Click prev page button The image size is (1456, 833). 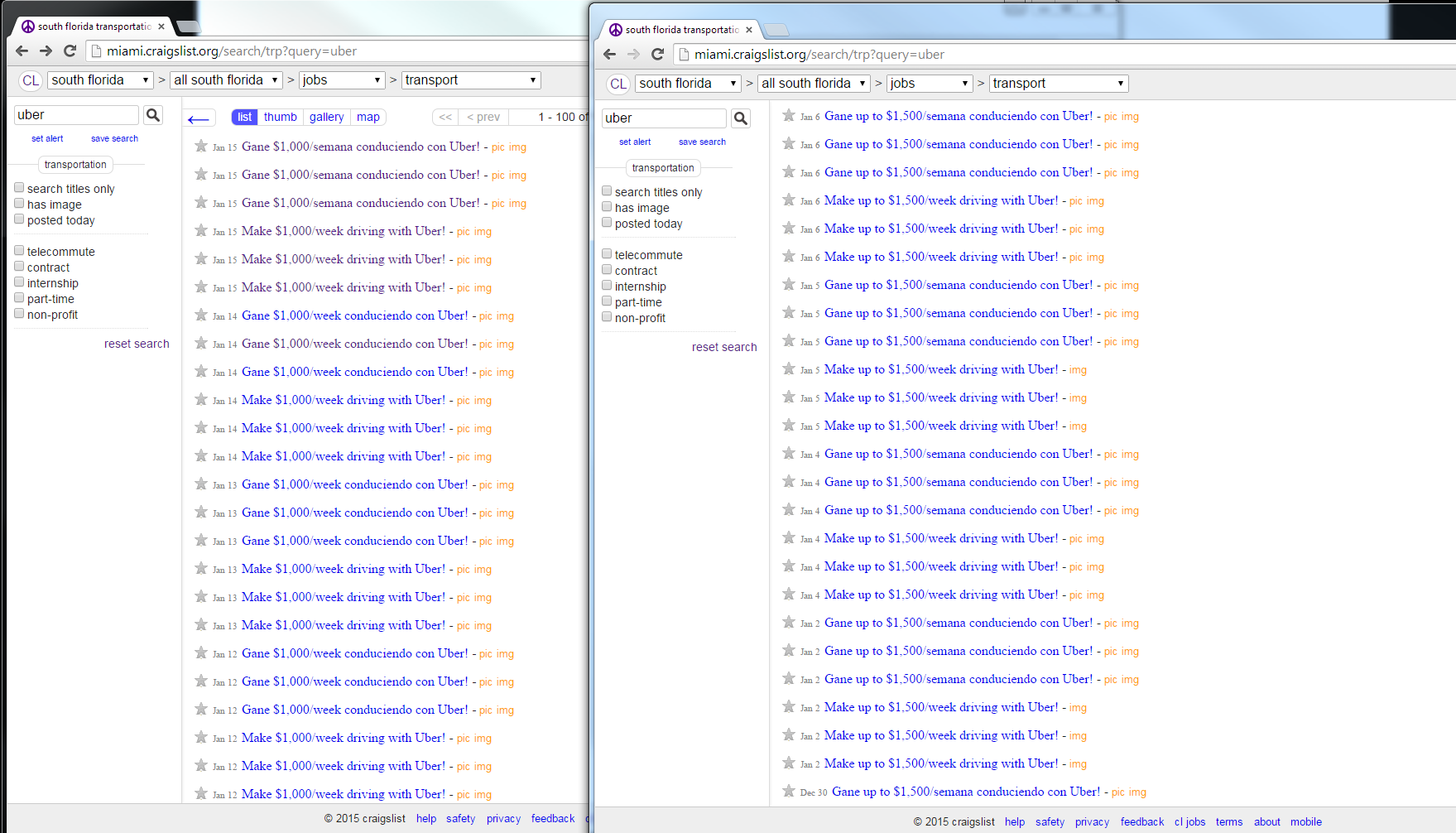(483, 117)
